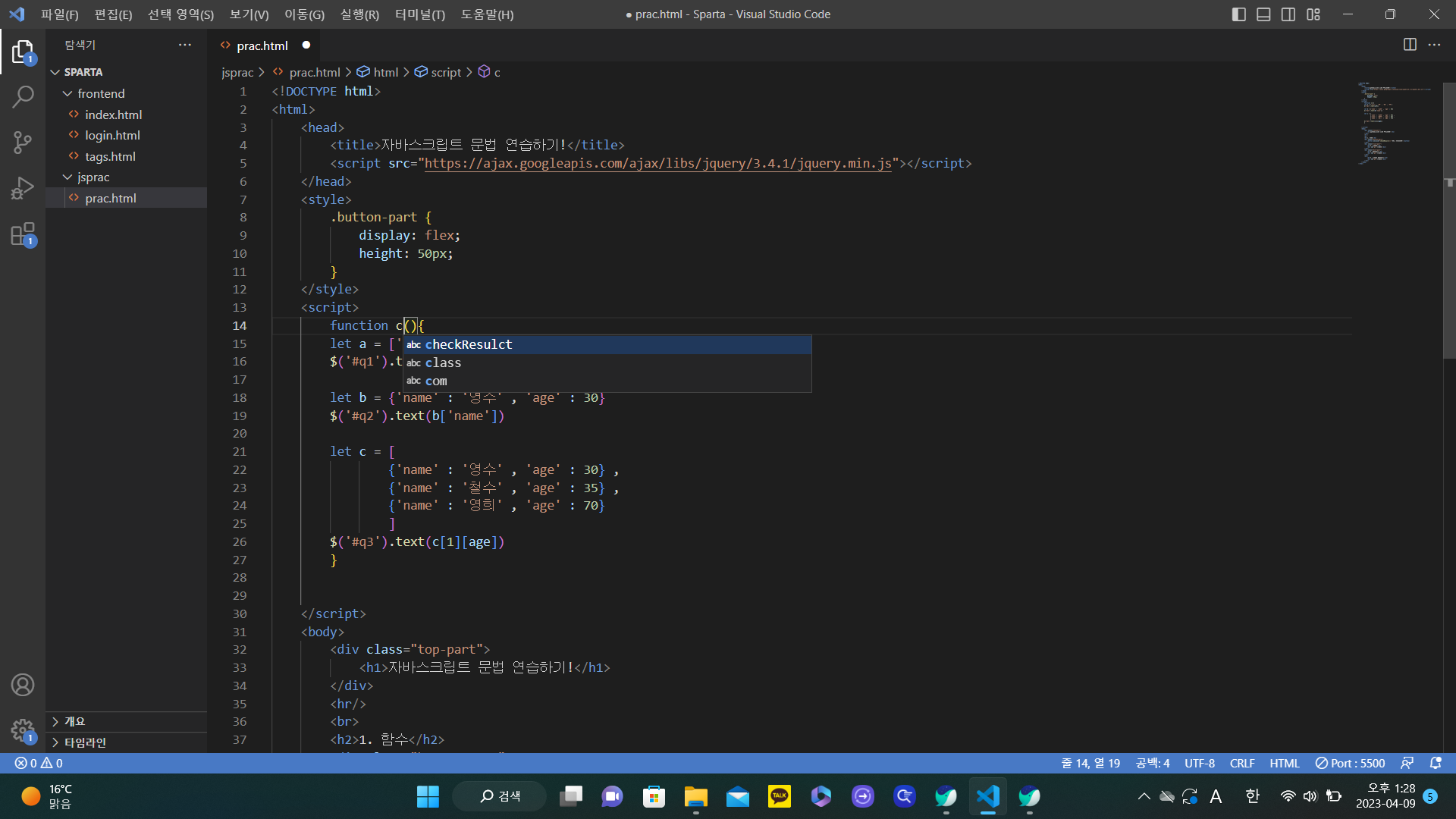Show hidden system tray icons
1456x819 pixels.
pos(1144,796)
